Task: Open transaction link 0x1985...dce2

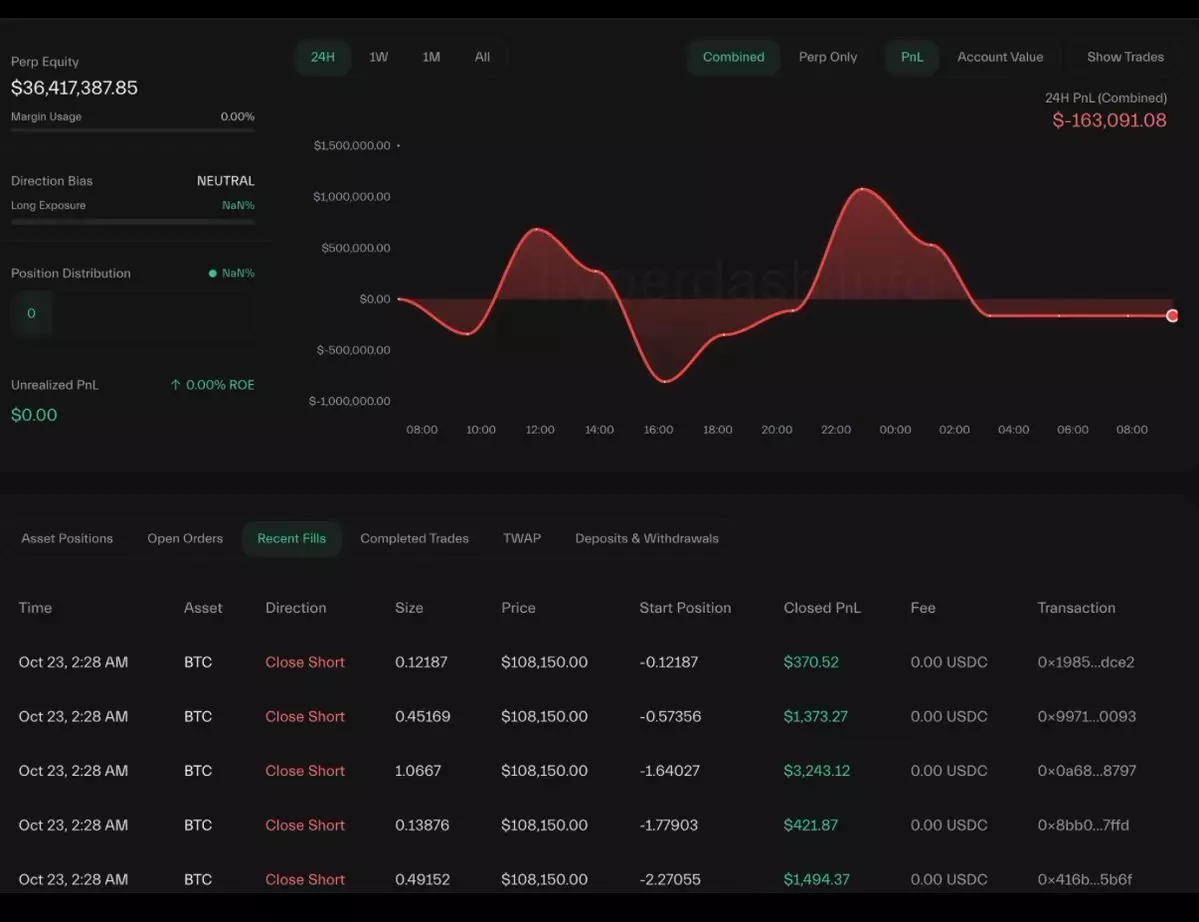Action: tap(1085, 662)
